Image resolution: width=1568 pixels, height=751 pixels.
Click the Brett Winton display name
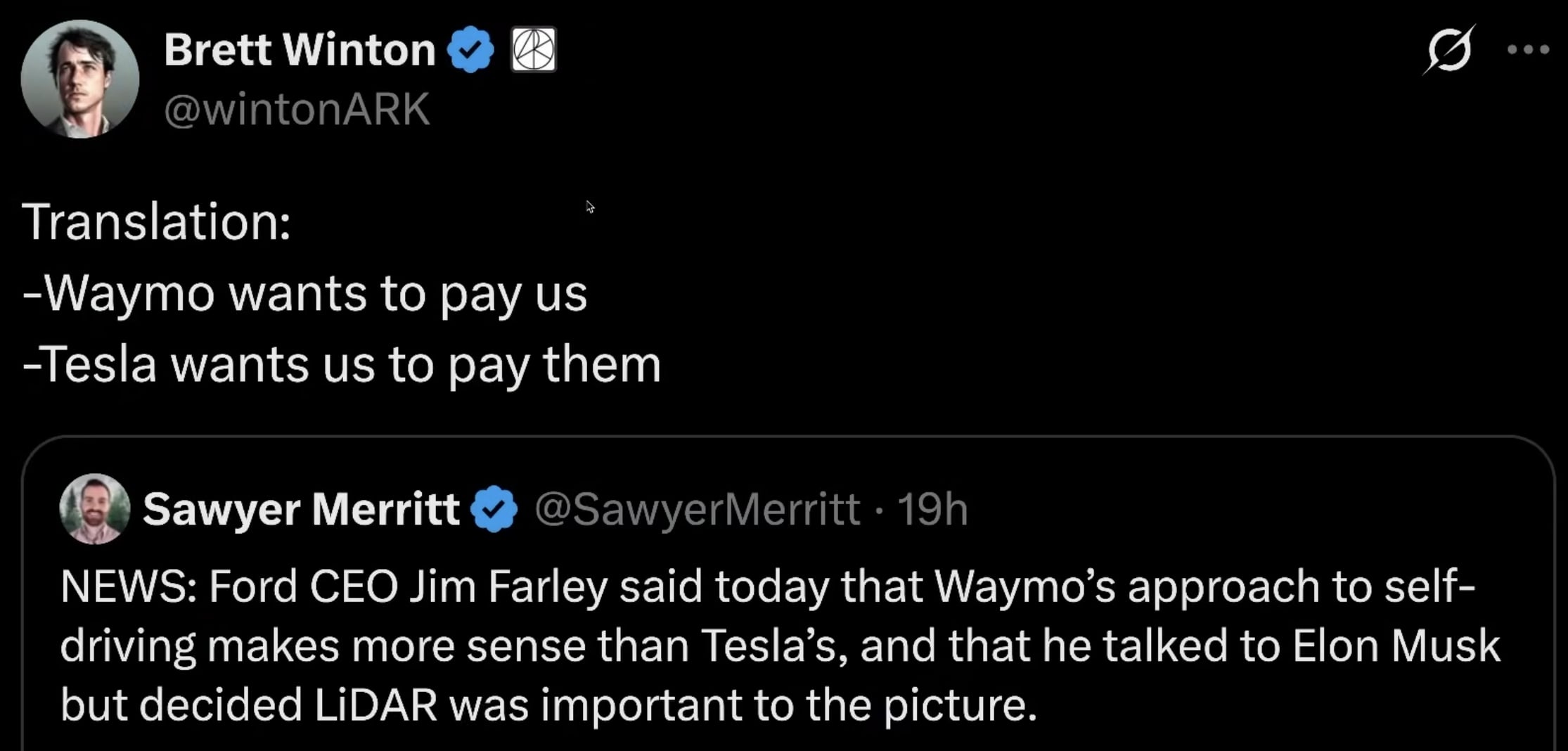(x=300, y=49)
